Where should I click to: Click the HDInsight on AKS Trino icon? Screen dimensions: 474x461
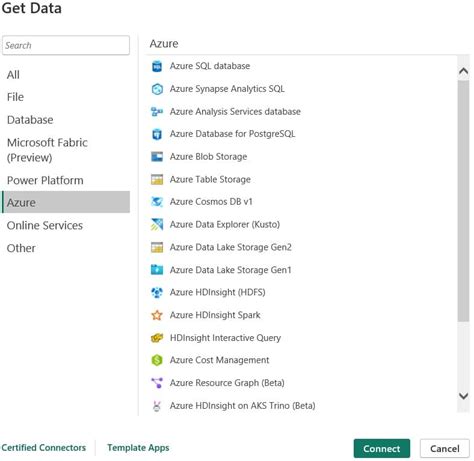[x=157, y=406]
